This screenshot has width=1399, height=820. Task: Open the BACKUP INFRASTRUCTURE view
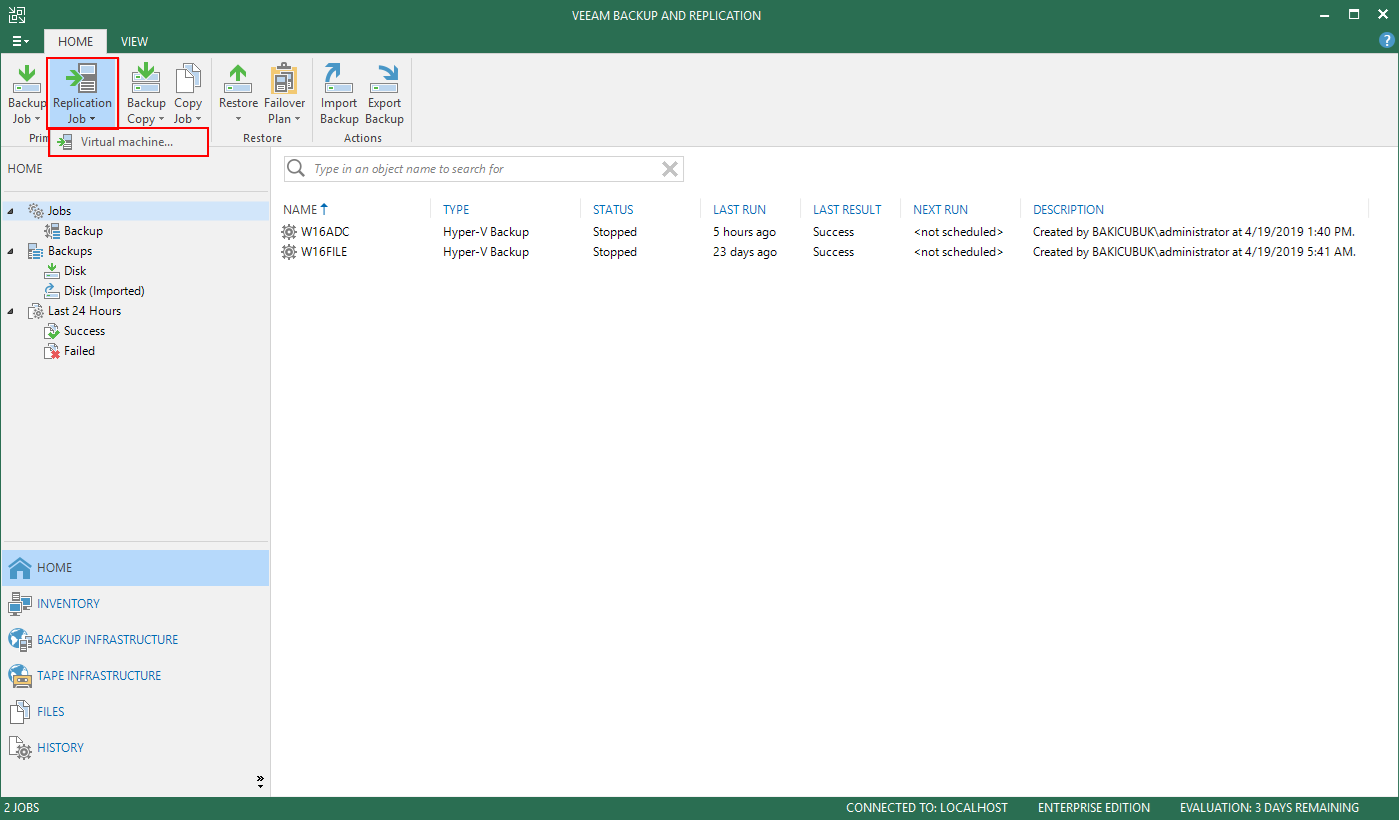[x=135, y=639]
